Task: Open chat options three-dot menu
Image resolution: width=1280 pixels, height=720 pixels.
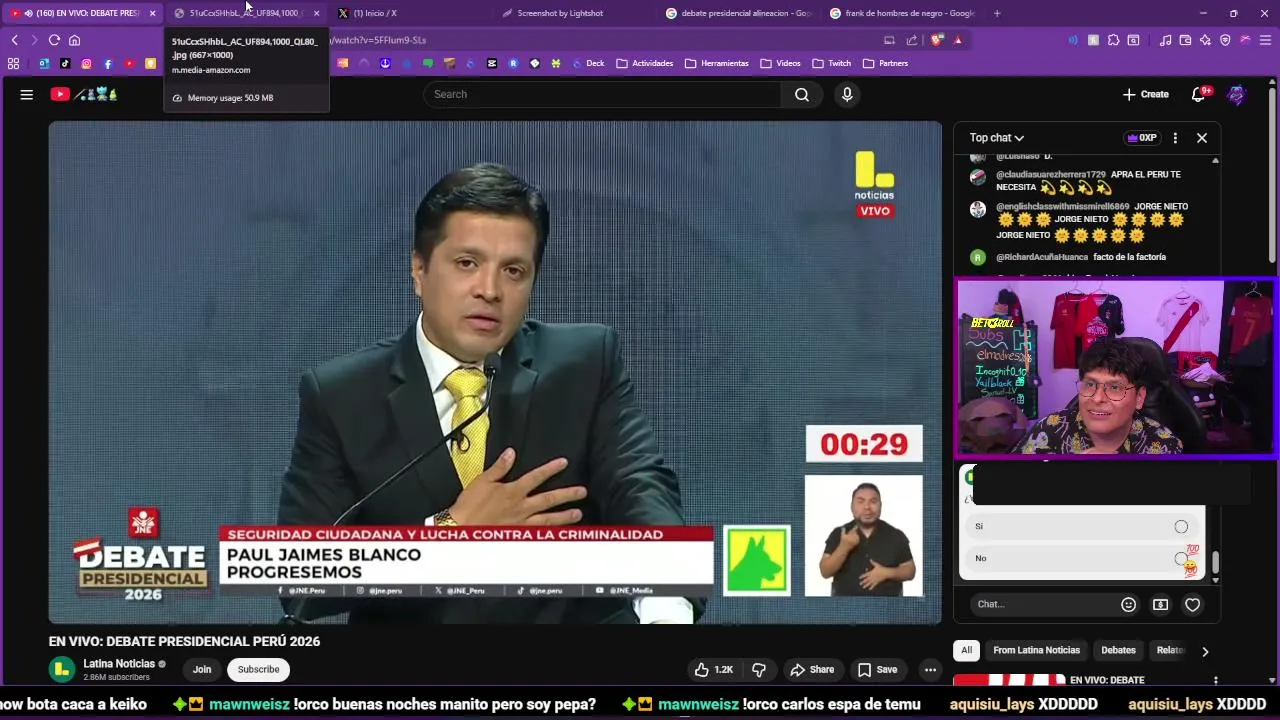Action: [x=1175, y=138]
